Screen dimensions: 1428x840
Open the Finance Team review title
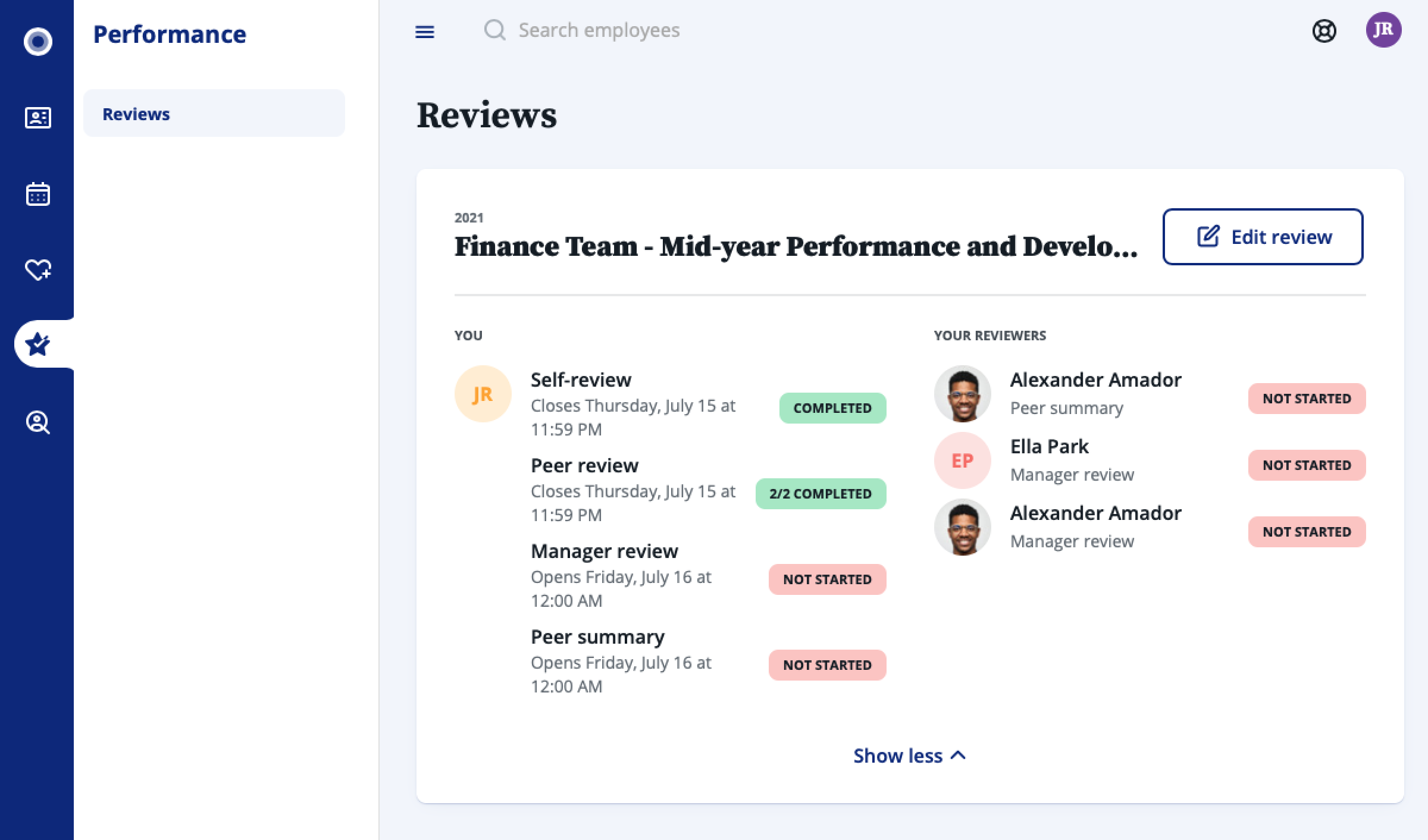pos(796,246)
